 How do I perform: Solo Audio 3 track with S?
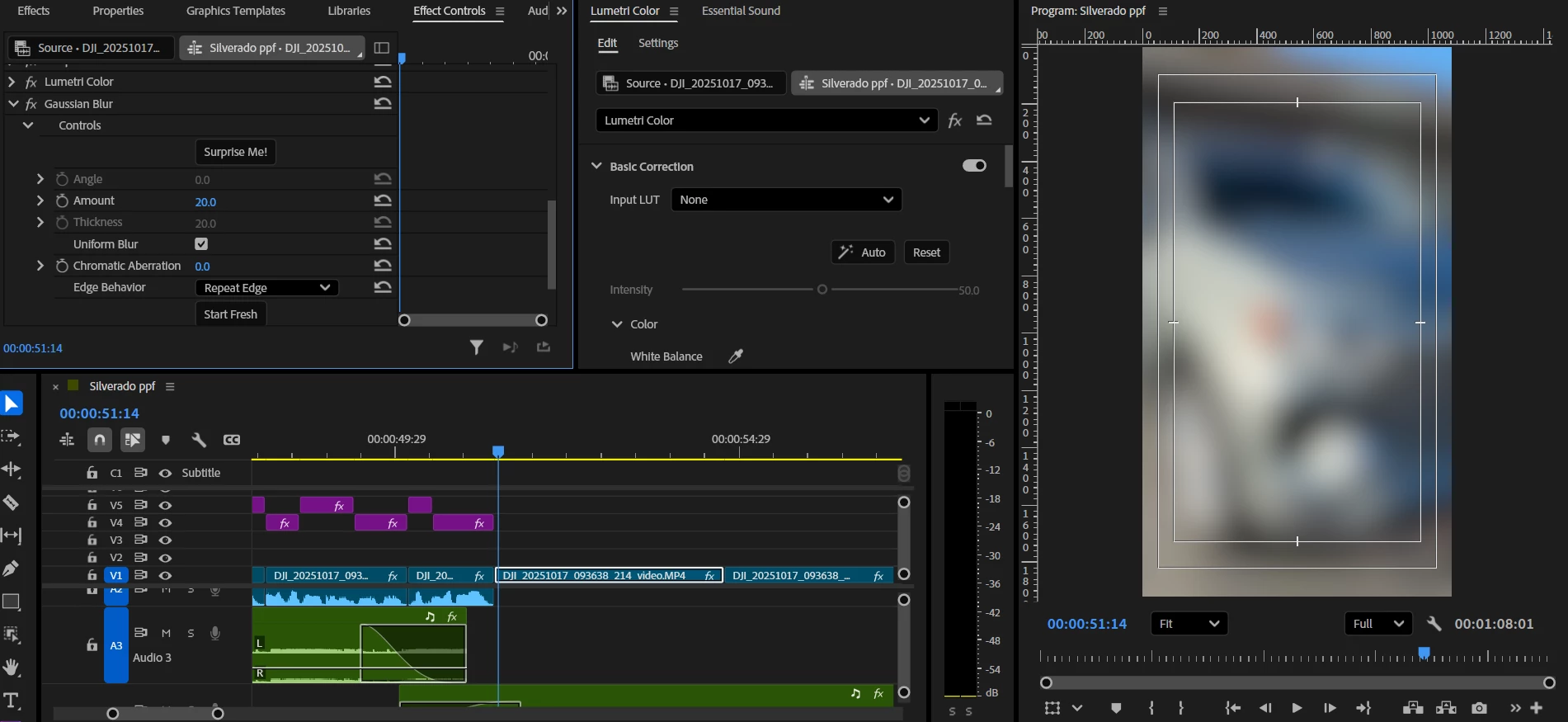point(191,633)
